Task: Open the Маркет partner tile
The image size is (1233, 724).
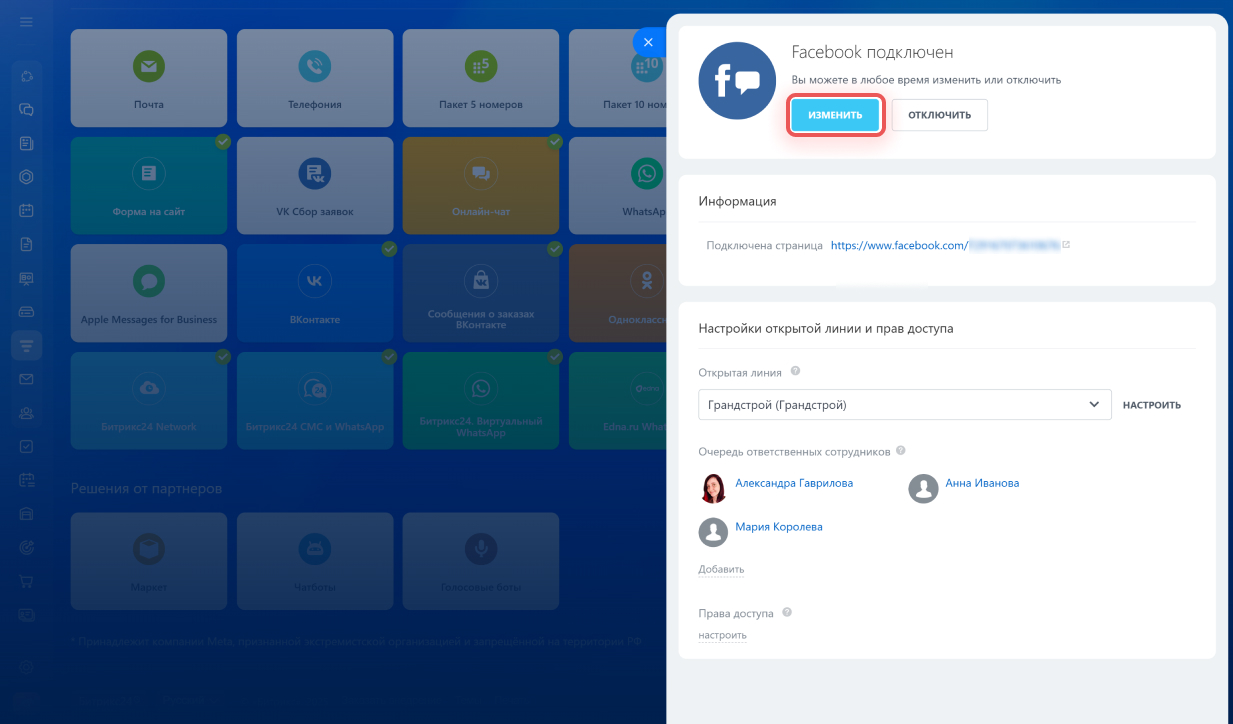Action: click(149, 561)
